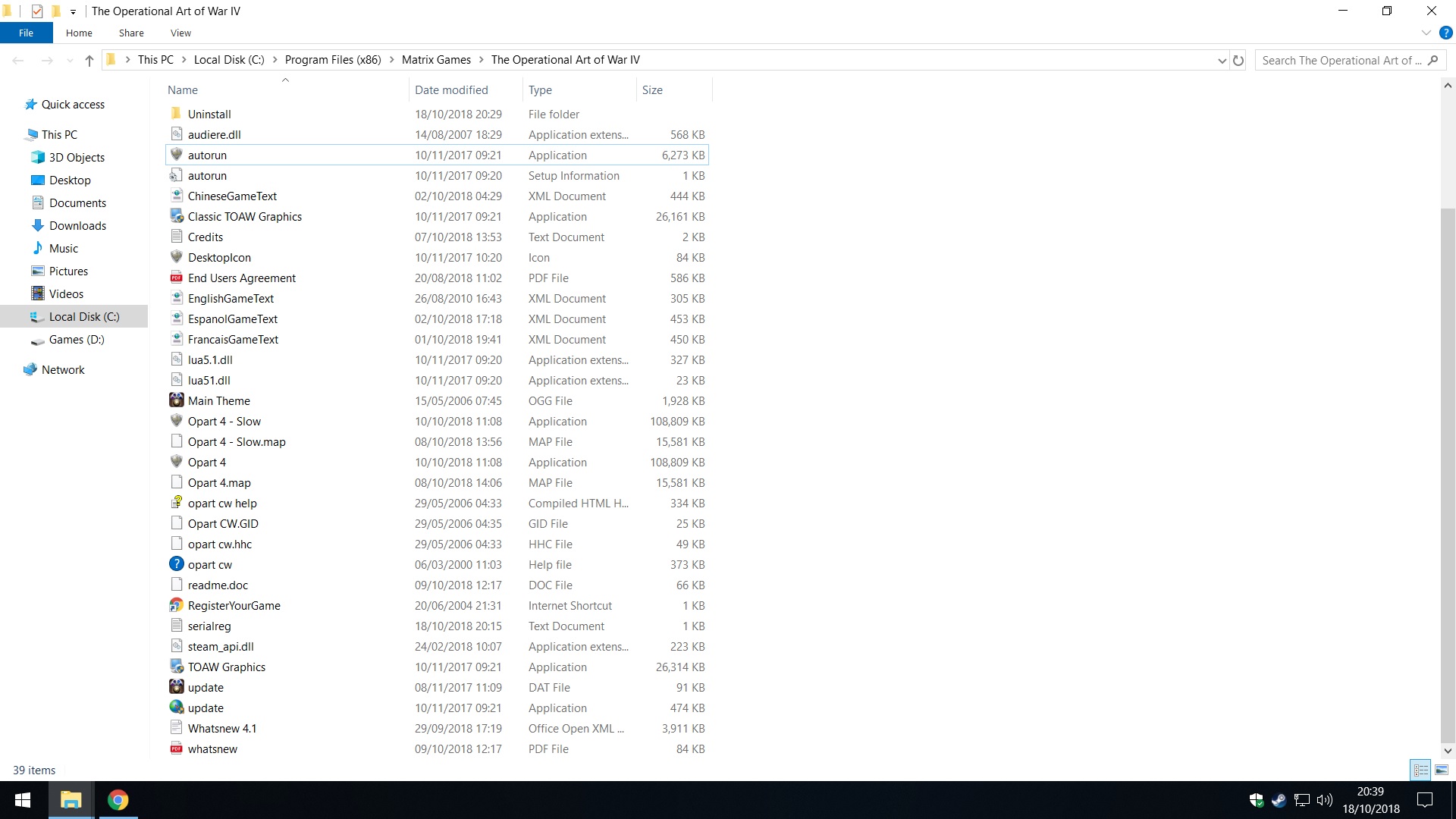This screenshot has height=819, width=1456.
Task: Select the Opart 4 application icon
Action: (177, 462)
